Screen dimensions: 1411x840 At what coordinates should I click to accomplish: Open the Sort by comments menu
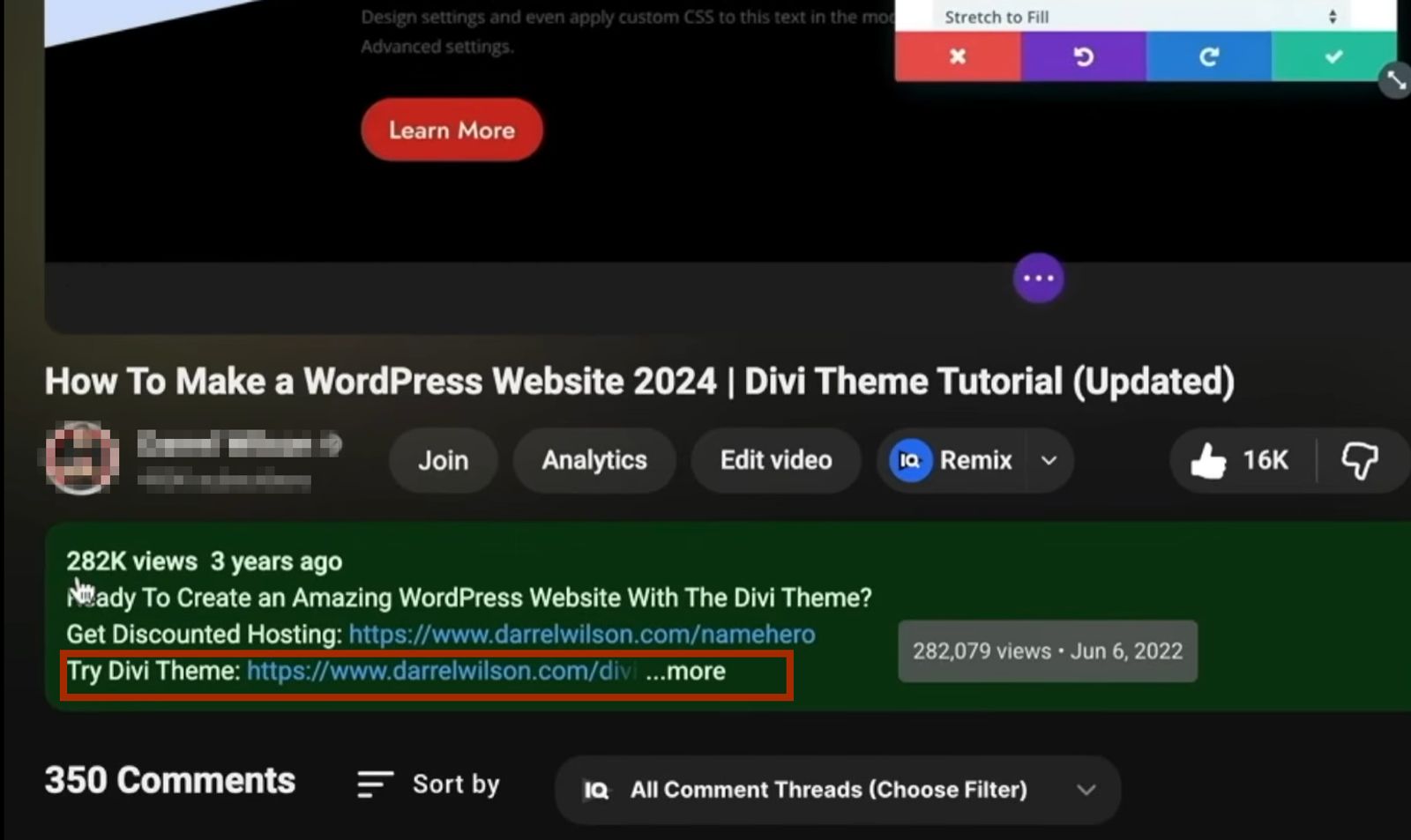tap(429, 784)
